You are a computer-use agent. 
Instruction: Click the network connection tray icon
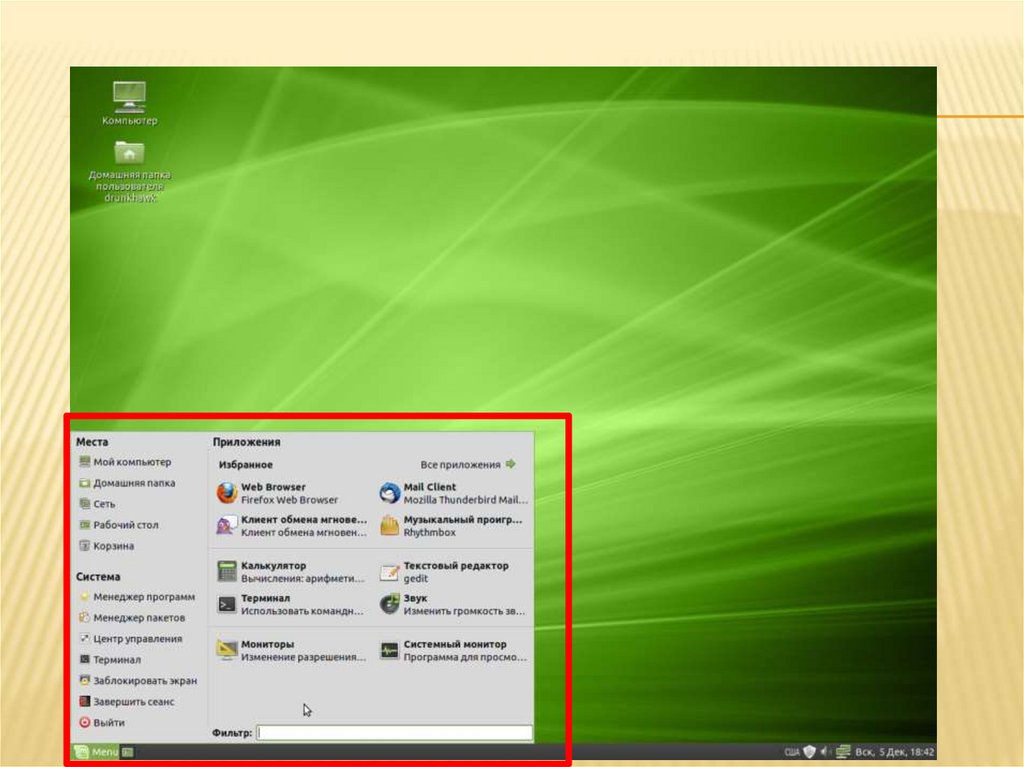click(x=843, y=751)
